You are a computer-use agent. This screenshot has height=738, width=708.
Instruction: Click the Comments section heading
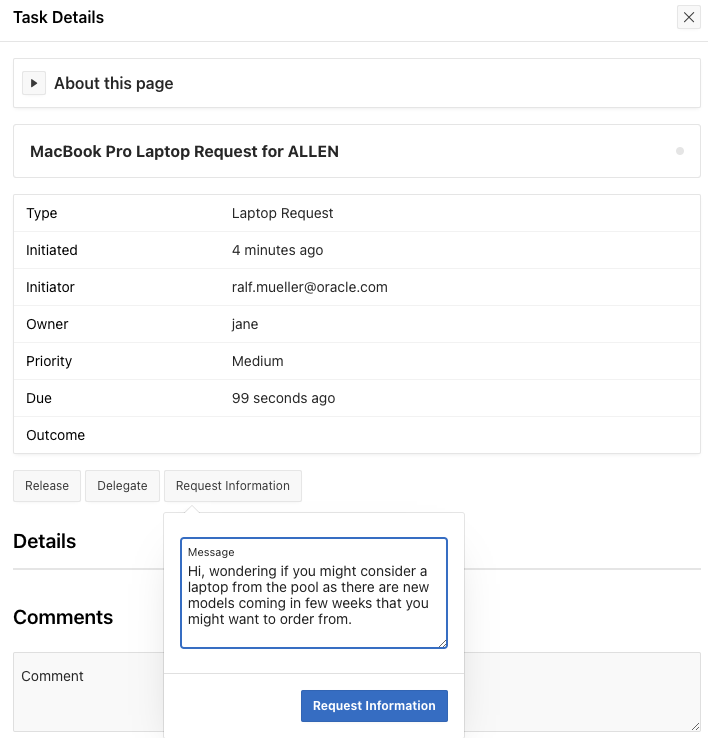63,617
